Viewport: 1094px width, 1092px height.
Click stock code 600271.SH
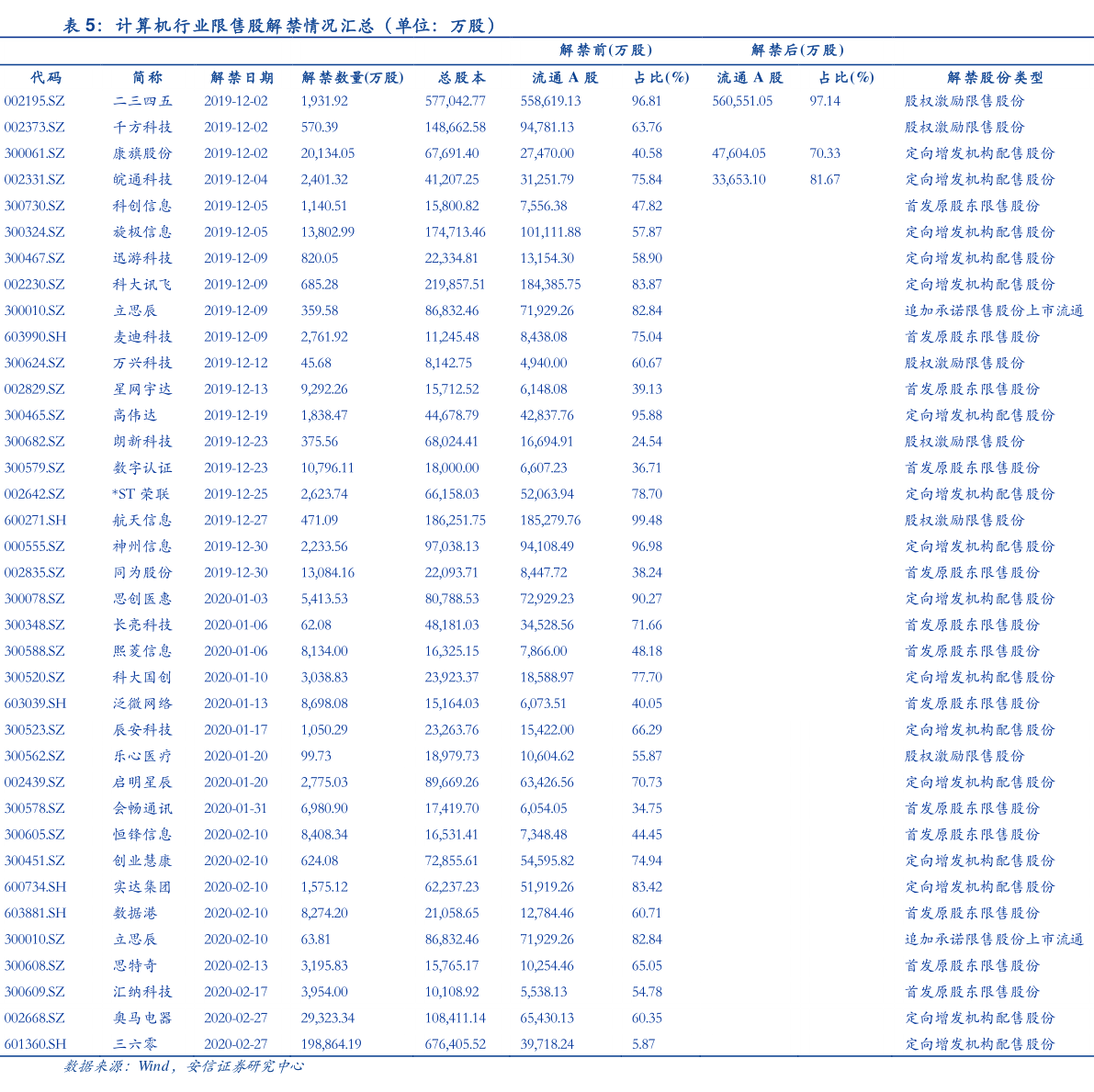[x=35, y=521]
